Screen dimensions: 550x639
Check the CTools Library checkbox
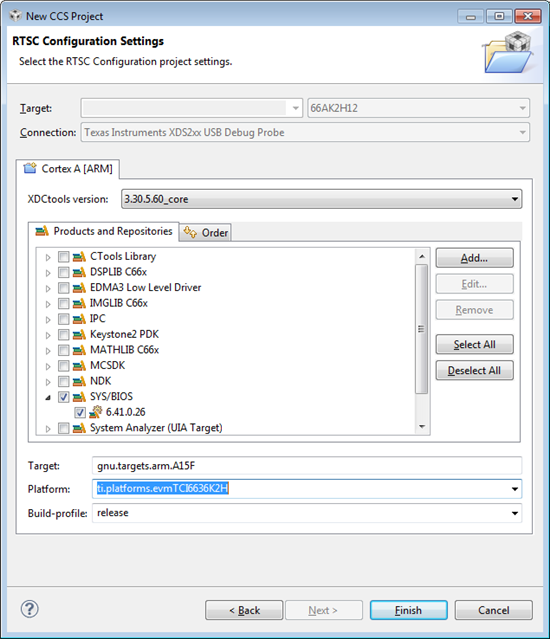coord(64,257)
